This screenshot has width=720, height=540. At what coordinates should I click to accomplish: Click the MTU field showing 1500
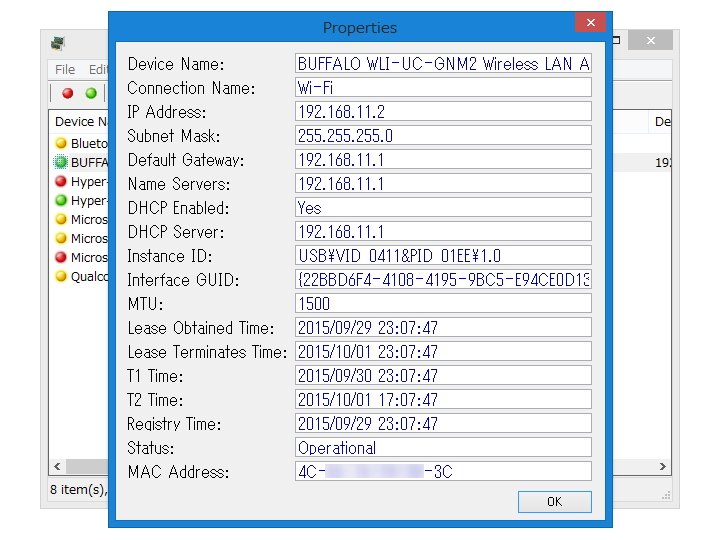coord(443,303)
